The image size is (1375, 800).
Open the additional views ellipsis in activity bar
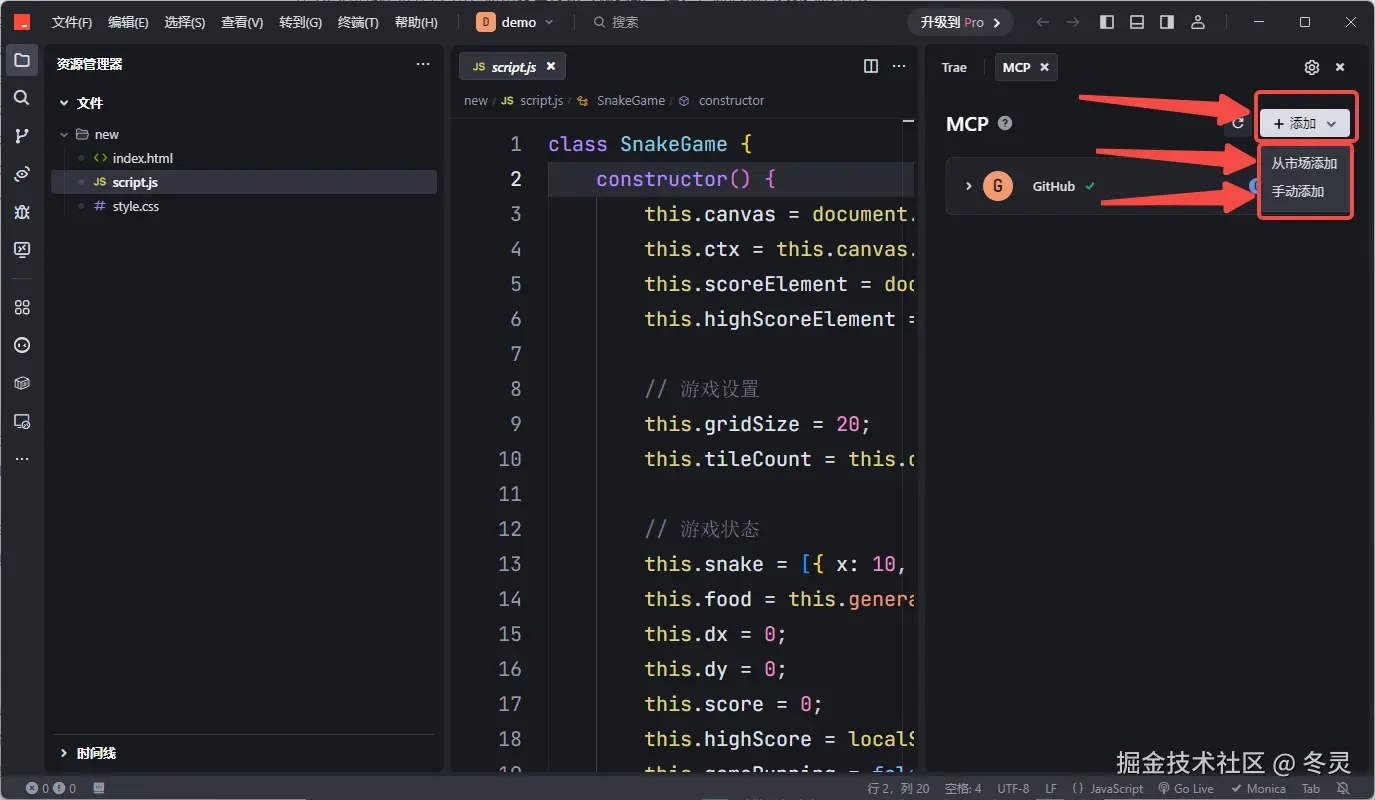pos(22,459)
